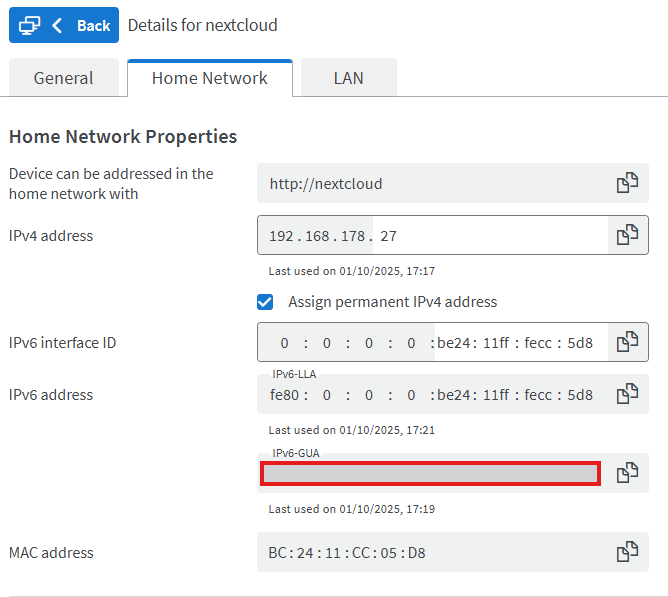The height and width of the screenshot is (597, 668).
Task: Click the IPv6 interface ID segment fecc
Action: 540,343
